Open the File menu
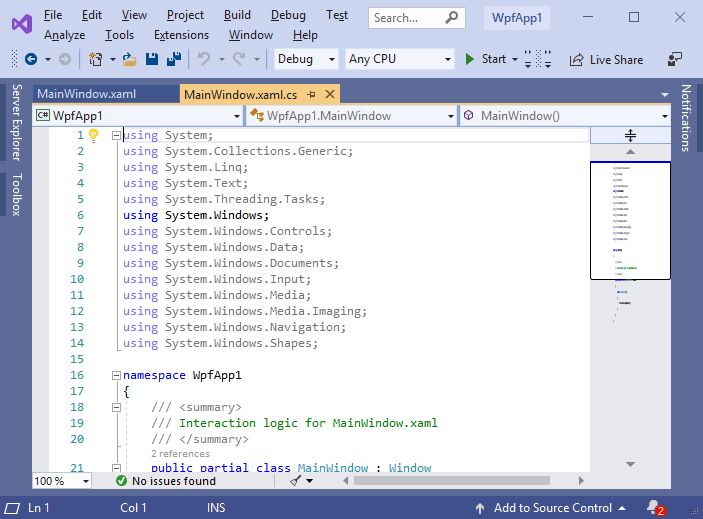The width and height of the screenshot is (703, 519). tap(53, 15)
